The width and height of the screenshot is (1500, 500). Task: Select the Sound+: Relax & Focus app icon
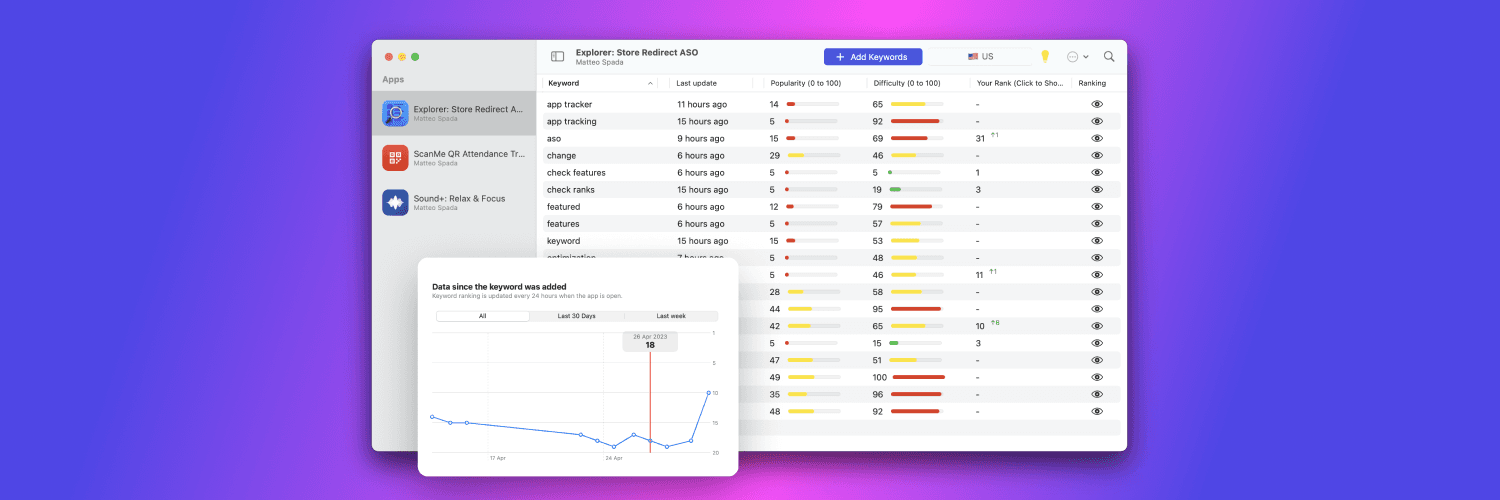395,203
